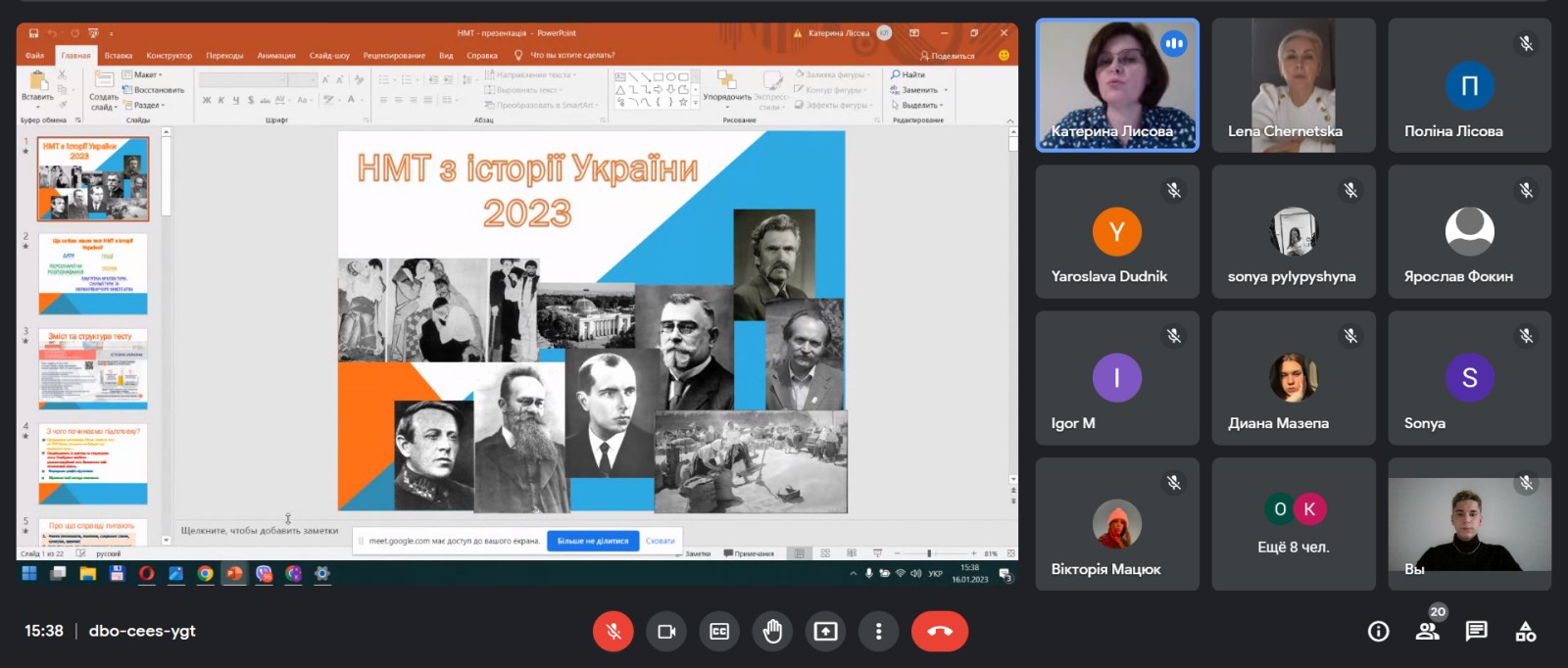Switch to Вставка ribbon tab
The width and height of the screenshot is (1568, 668).
click(x=119, y=56)
